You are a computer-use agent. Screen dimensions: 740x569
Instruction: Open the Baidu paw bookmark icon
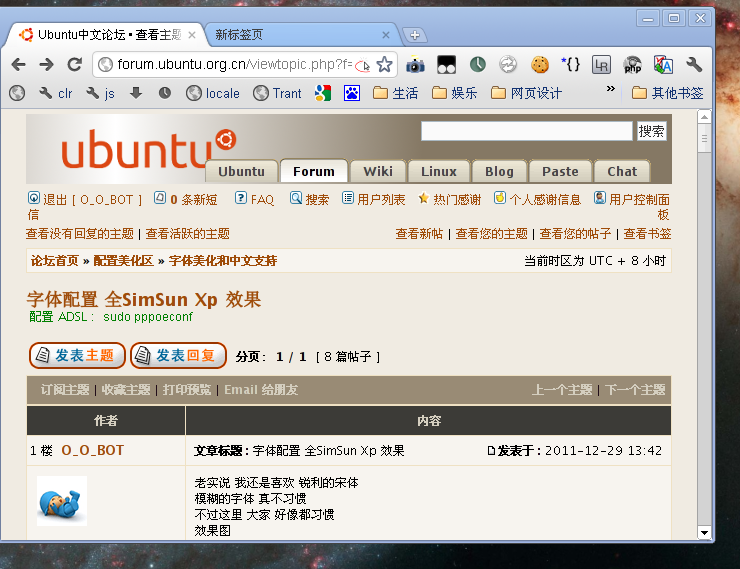tap(352, 93)
